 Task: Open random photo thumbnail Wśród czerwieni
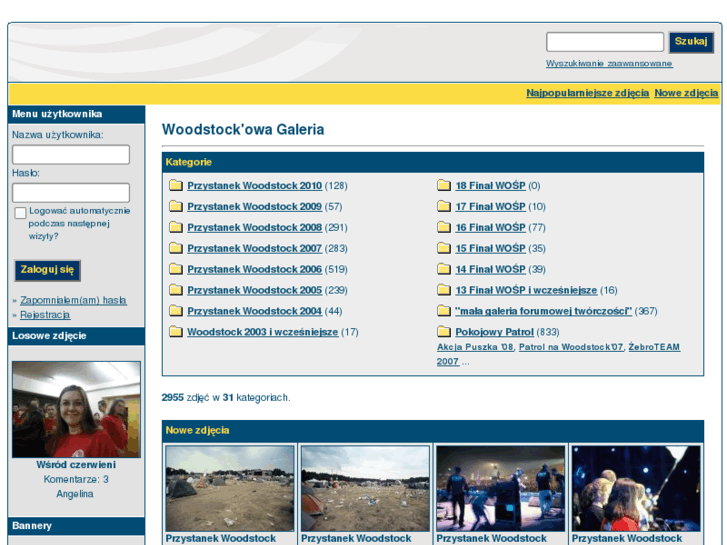coord(76,409)
